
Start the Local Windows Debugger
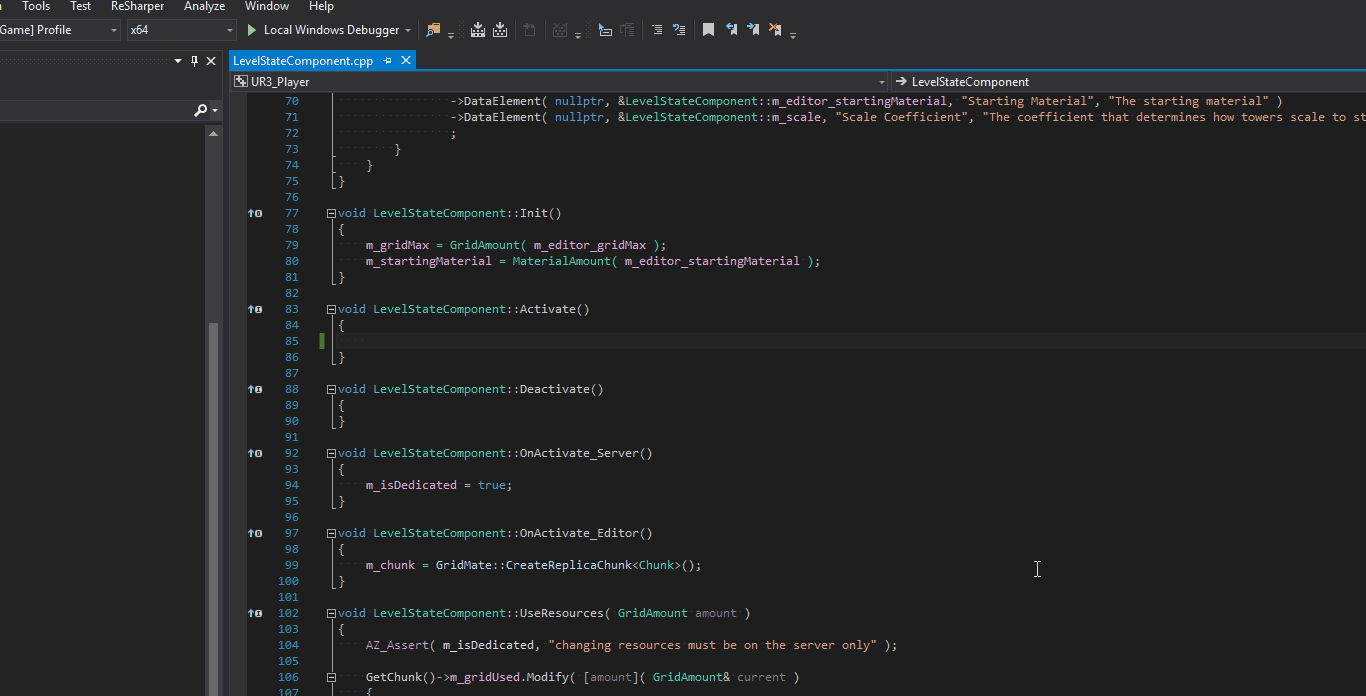point(322,30)
